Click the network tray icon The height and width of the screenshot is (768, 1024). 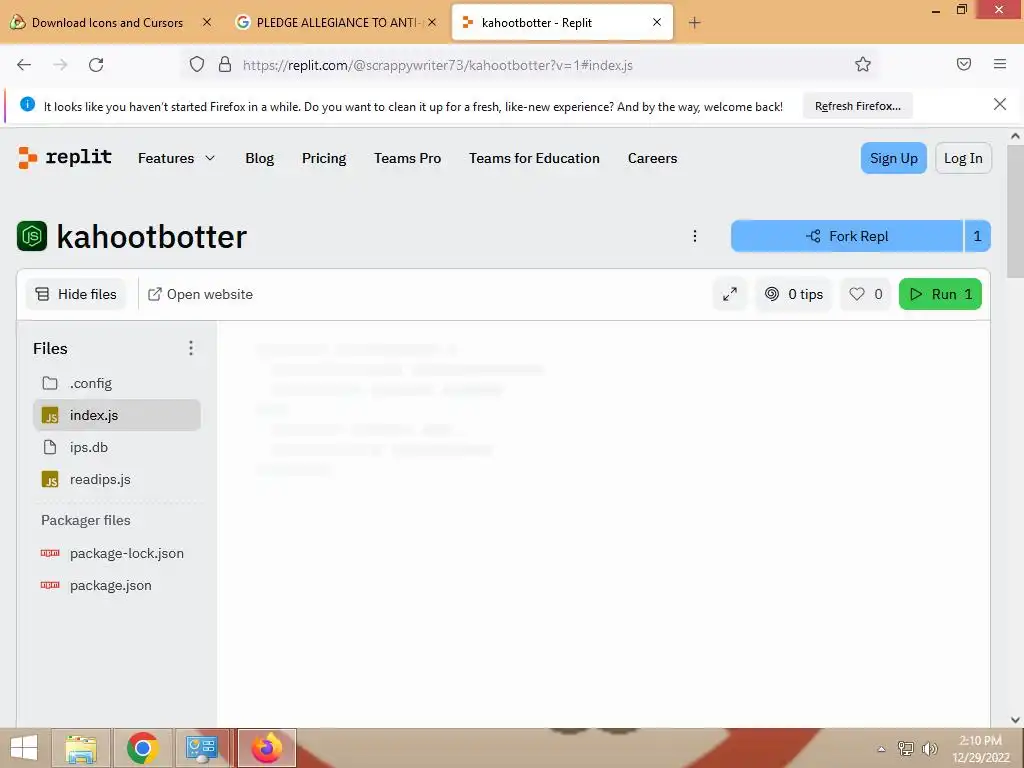click(x=906, y=748)
